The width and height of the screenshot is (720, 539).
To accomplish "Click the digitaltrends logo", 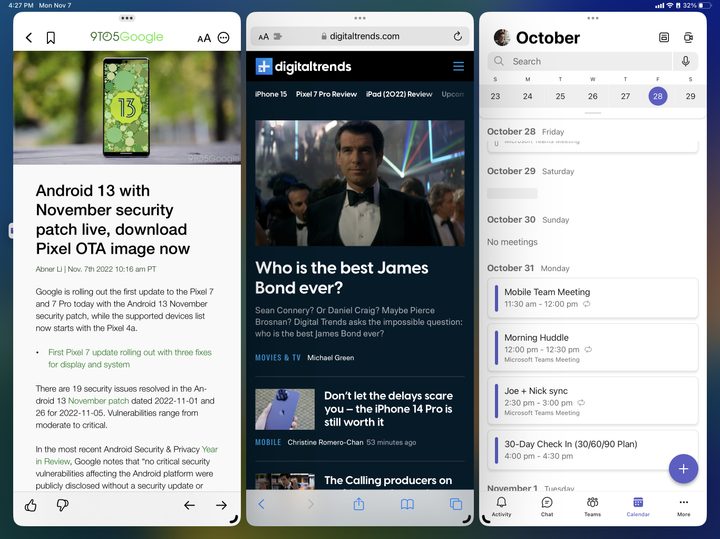I will [x=304, y=67].
